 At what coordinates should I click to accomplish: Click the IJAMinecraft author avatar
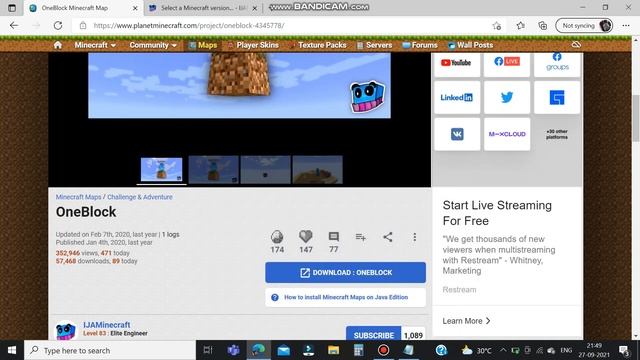pyautogui.click(x=66, y=331)
